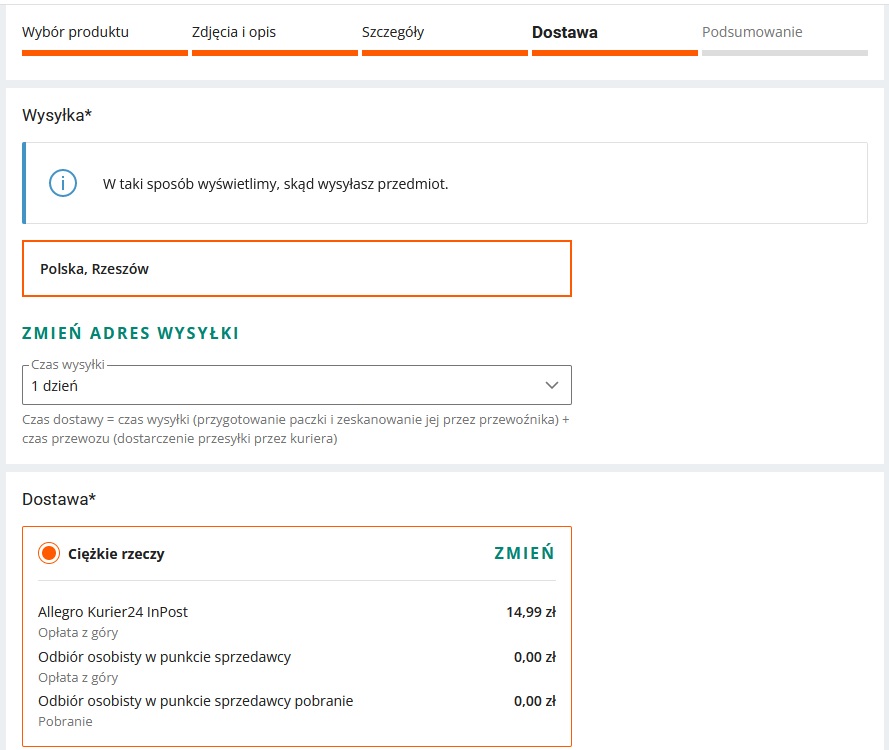Click the info message about shipping origin
The image size is (889, 750).
(276, 184)
